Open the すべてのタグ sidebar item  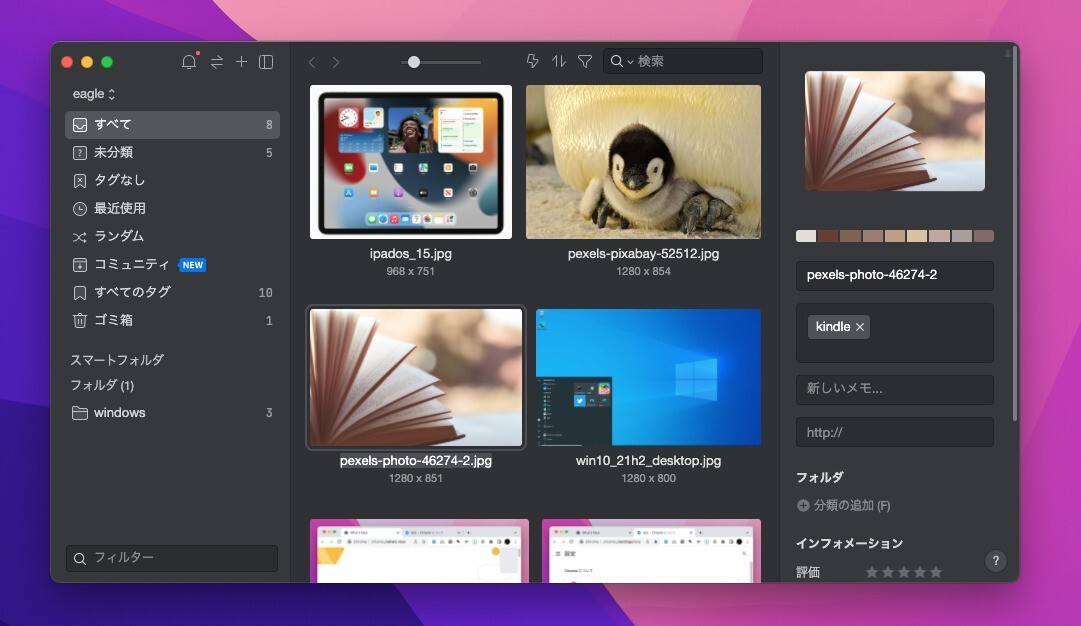(x=172, y=292)
